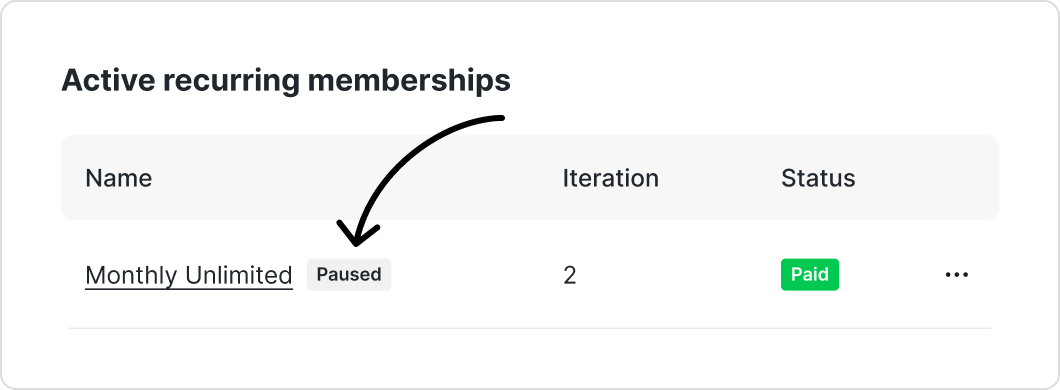The height and width of the screenshot is (390, 1060).
Task: Select the green Paid status badge
Action: 810,275
